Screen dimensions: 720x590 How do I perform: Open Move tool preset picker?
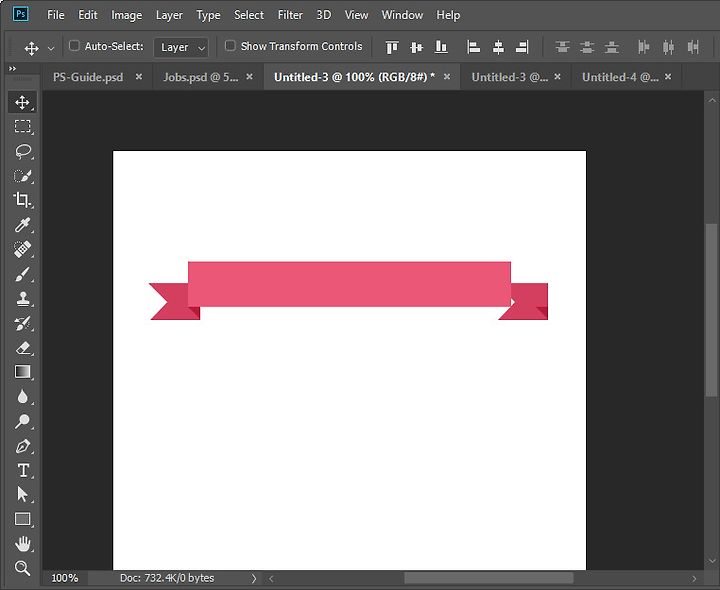pos(51,48)
